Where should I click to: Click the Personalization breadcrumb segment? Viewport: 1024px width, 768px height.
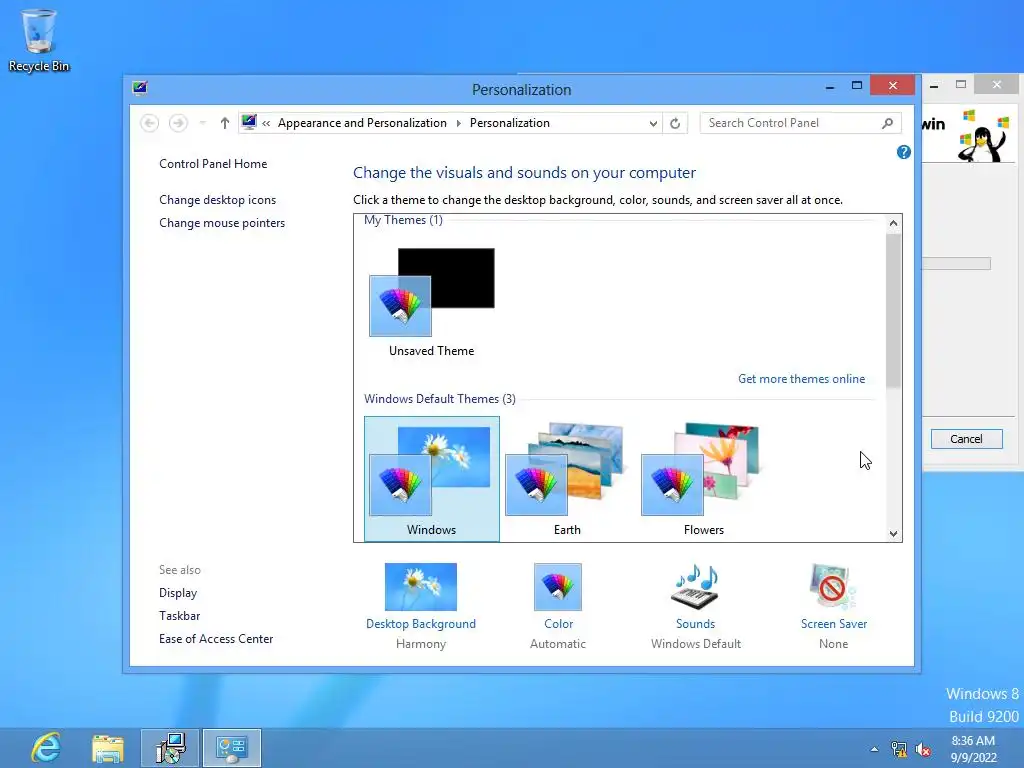tap(509, 123)
